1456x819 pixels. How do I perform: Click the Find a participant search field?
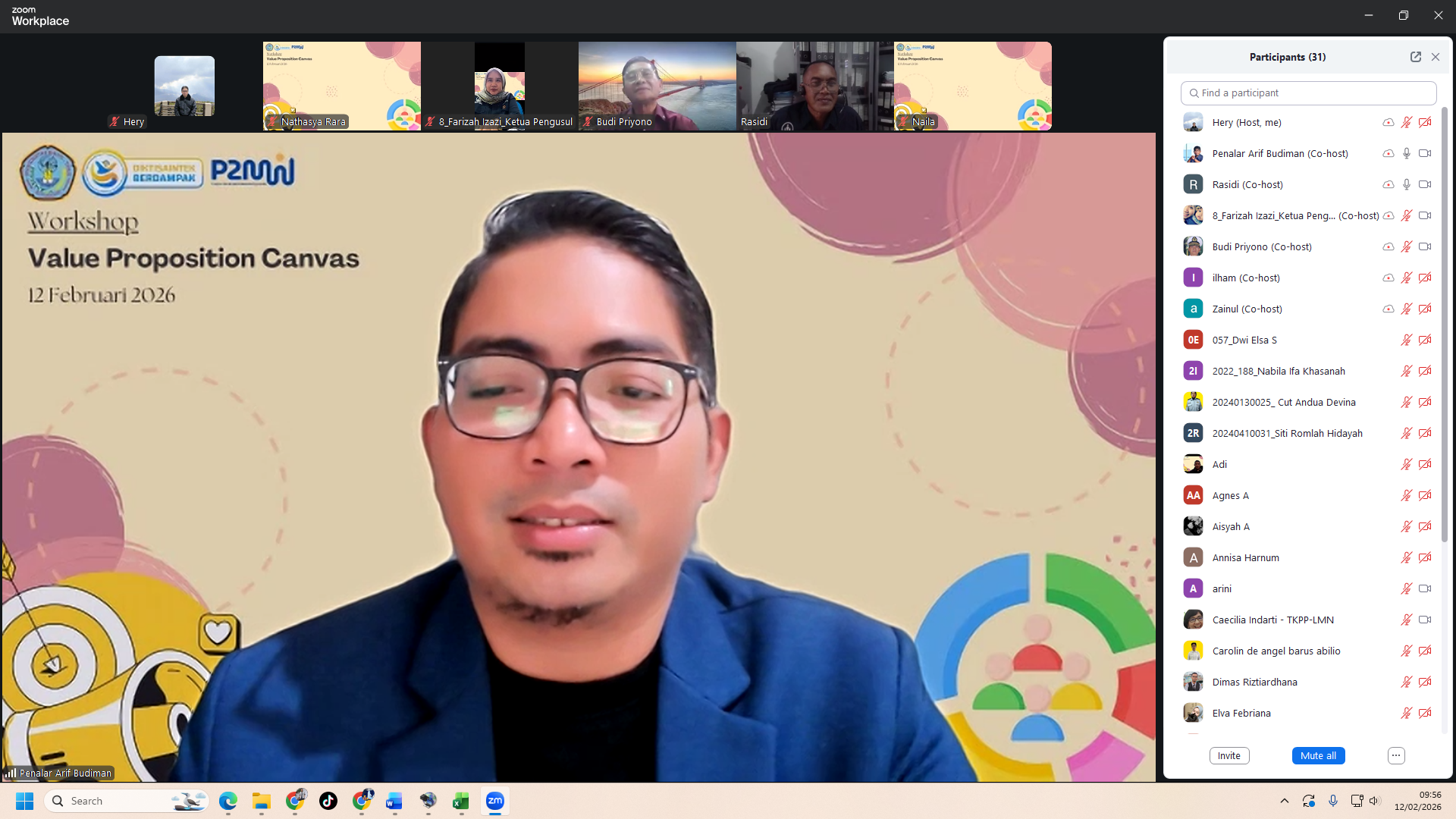click(1308, 93)
